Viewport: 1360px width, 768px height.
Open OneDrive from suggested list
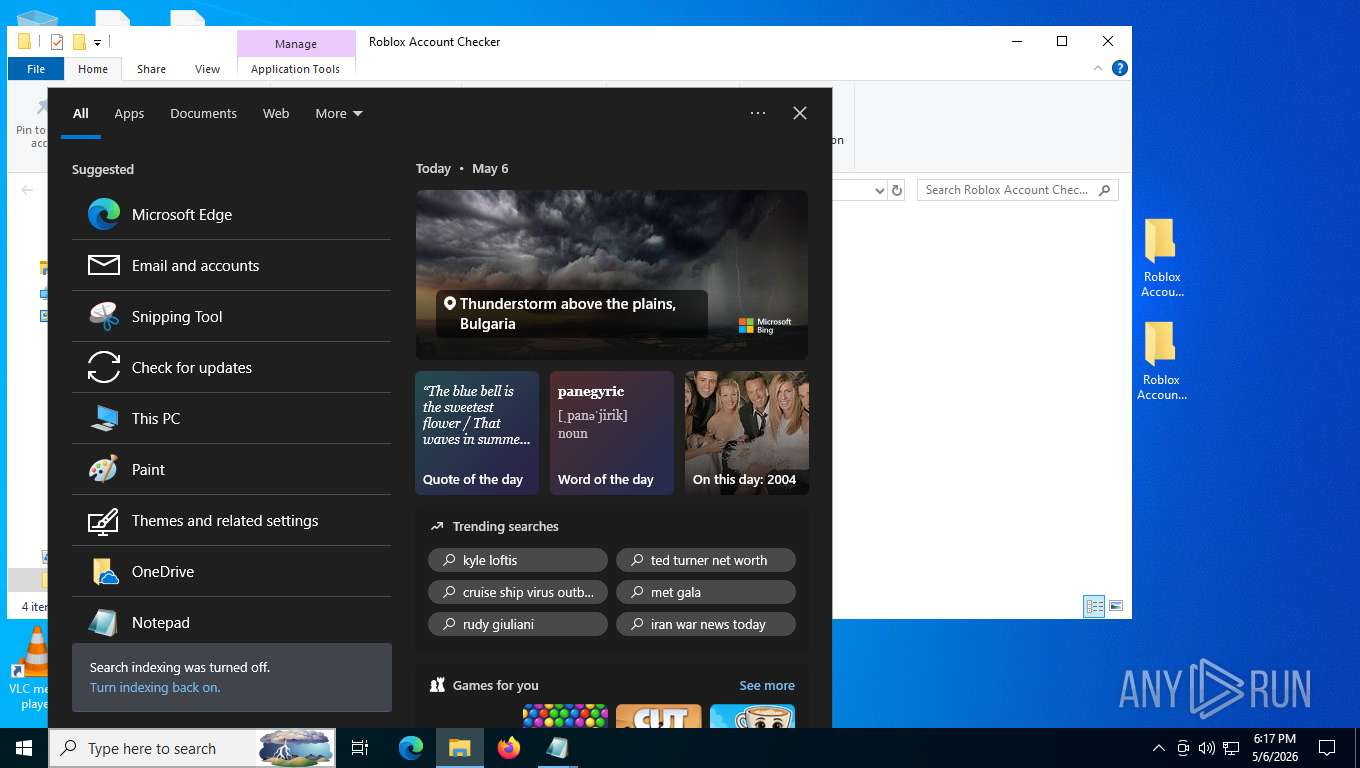[231, 571]
